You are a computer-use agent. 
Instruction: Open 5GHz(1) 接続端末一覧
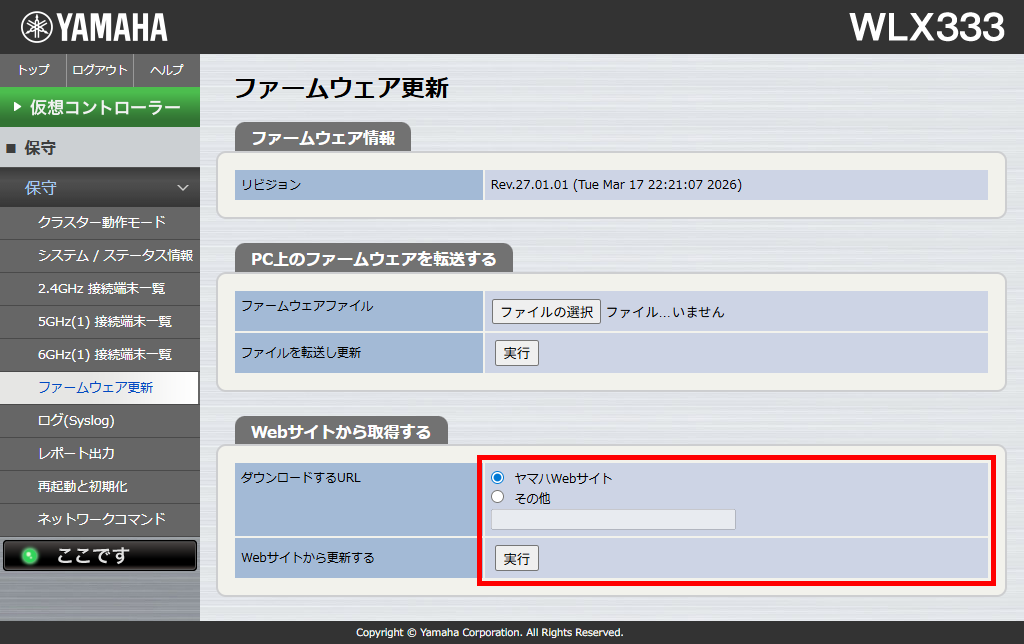point(100,322)
